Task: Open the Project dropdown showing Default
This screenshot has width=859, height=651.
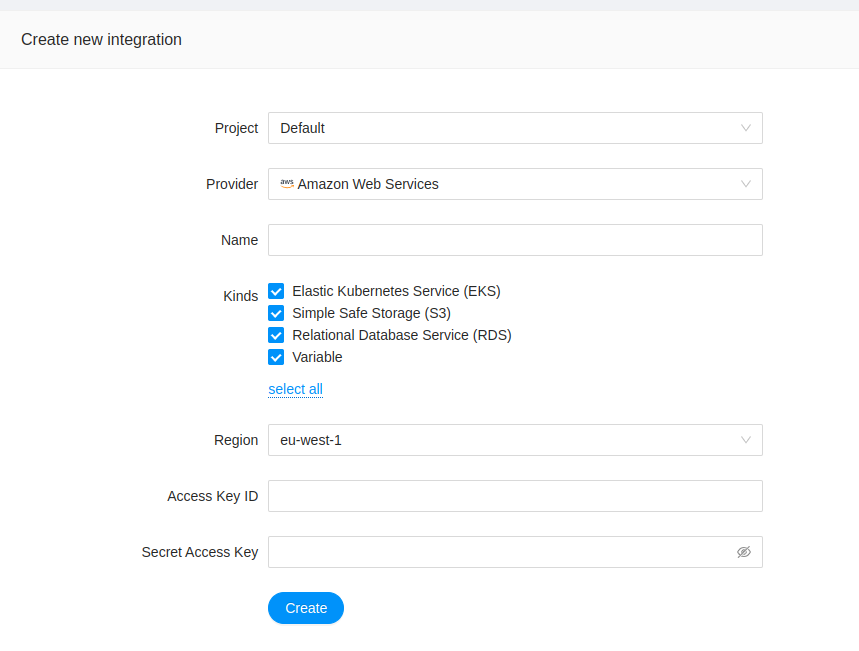Action: [x=515, y=128]
